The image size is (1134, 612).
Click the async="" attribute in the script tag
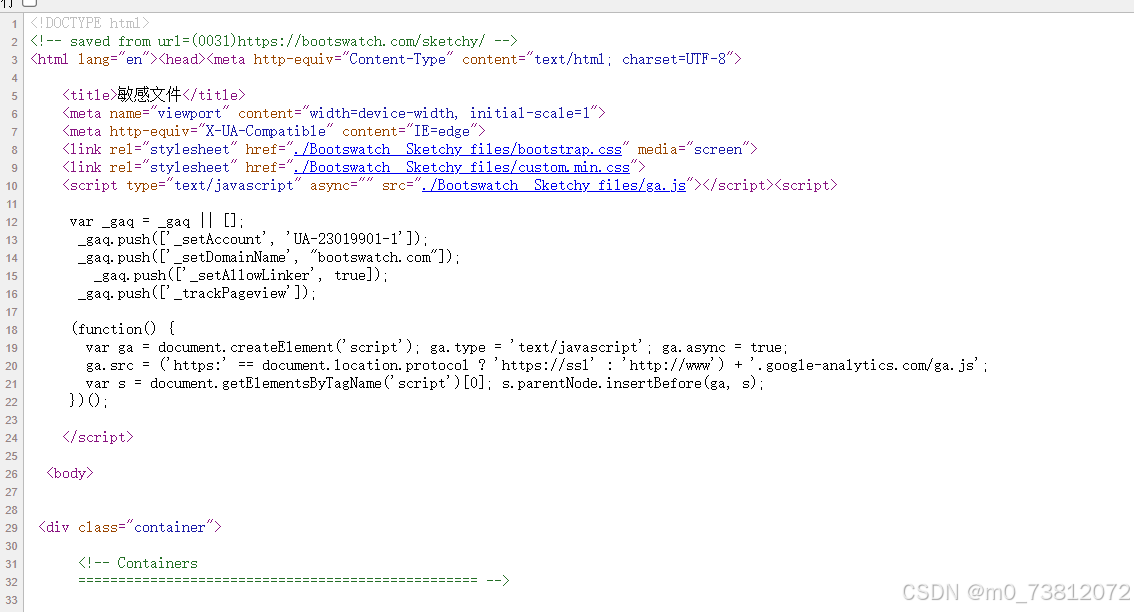tap(341, 186)
